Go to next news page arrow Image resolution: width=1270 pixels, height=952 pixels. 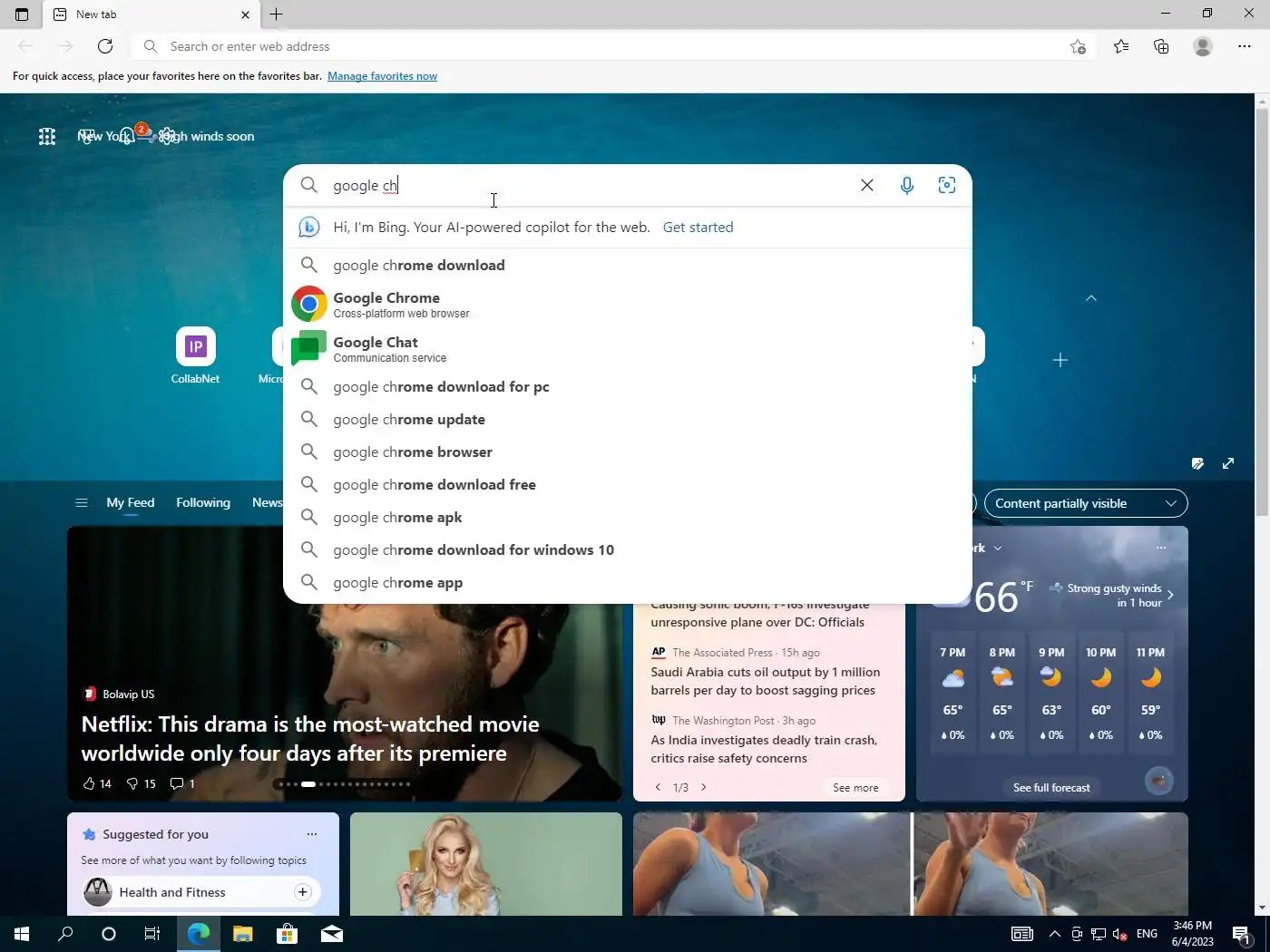(704, 787)
